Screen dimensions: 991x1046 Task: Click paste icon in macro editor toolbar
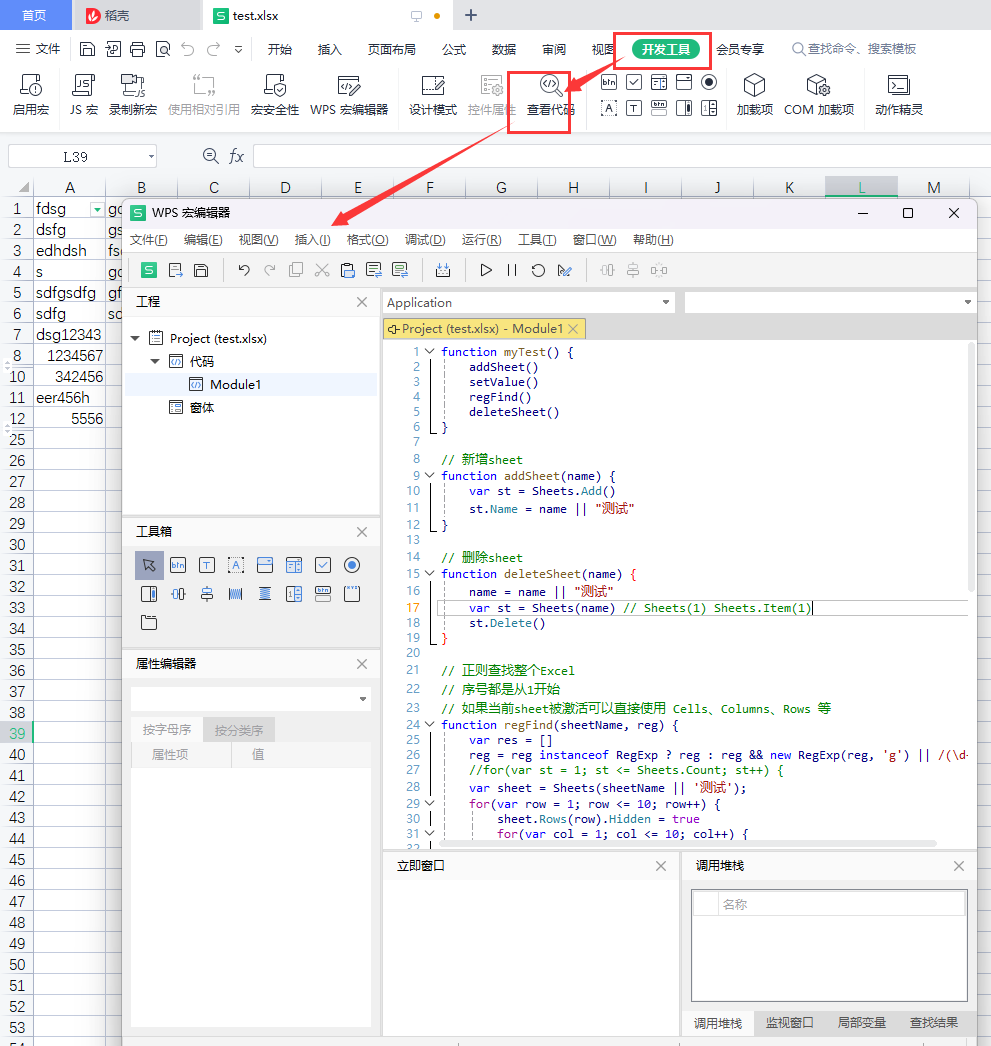347,270
